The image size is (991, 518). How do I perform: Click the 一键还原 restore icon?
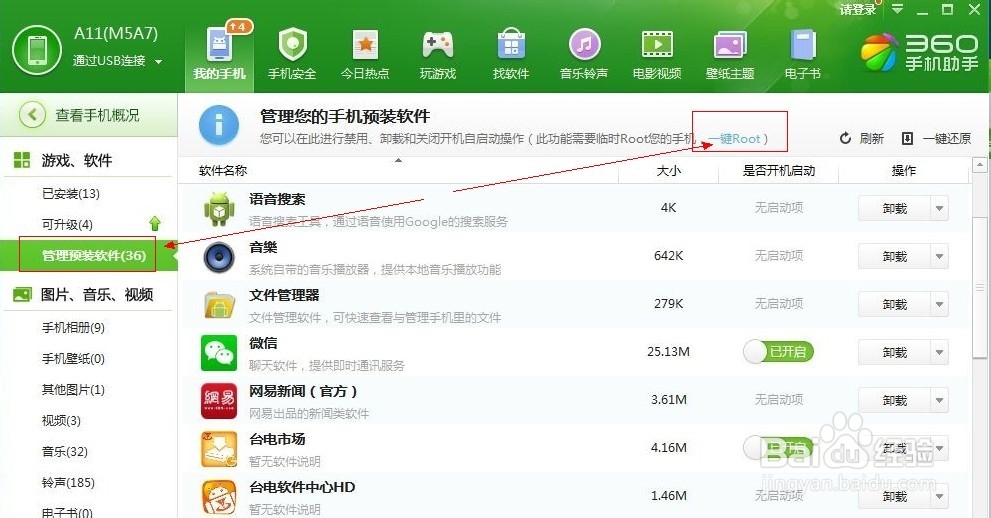[907, 138]
